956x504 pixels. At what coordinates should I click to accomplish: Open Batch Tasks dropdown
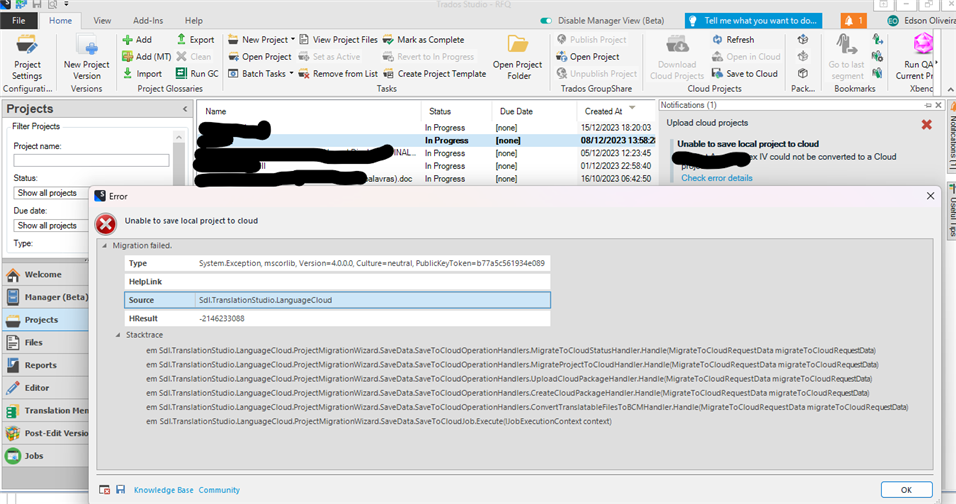tap(291, 74)
